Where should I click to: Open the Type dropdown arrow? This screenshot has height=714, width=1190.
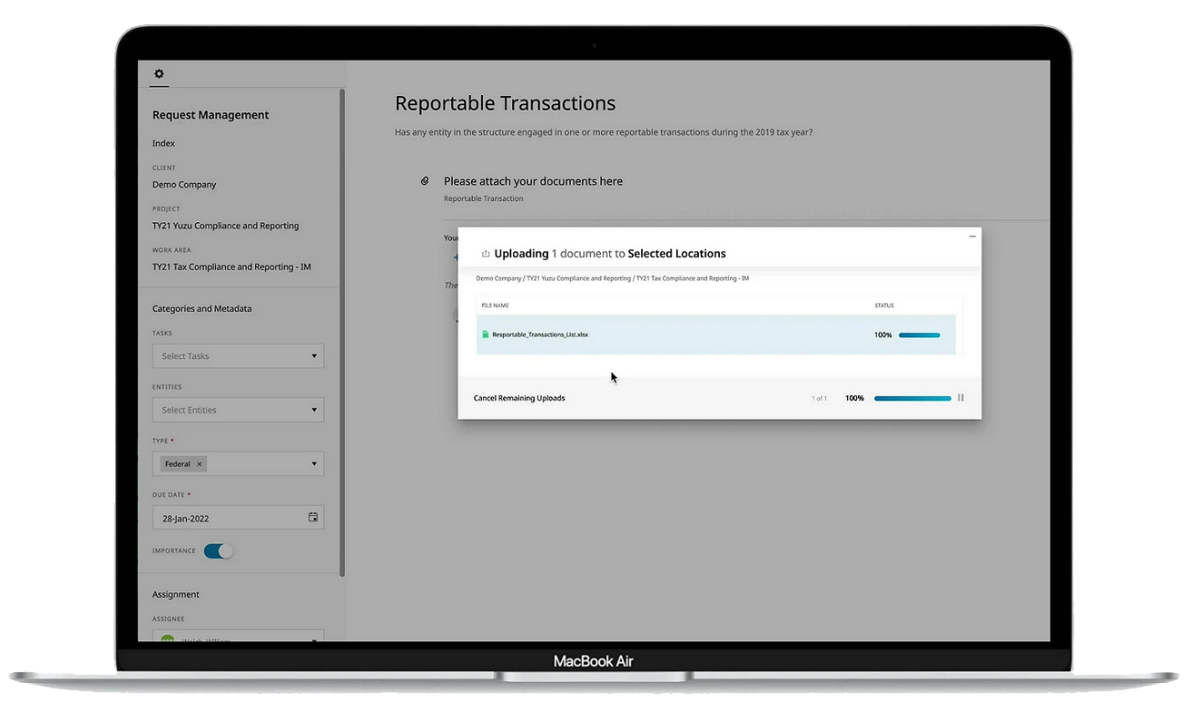pyautogui.click(x=314, y=464)
